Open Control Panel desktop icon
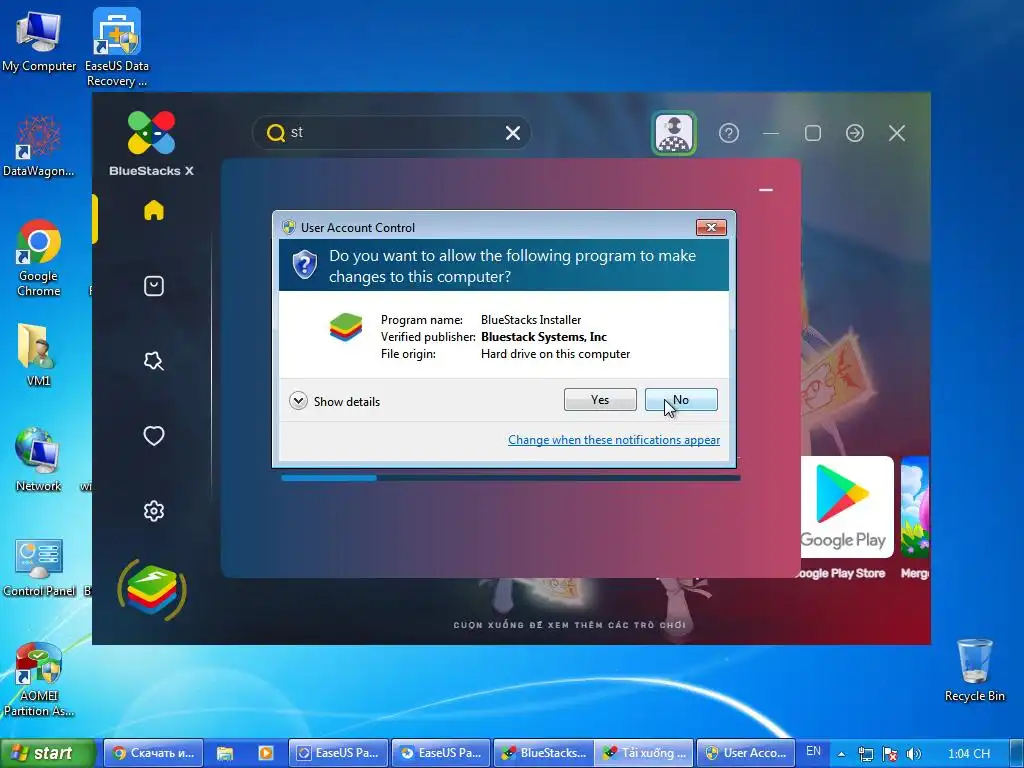Image resolution: width=1024 pixels, height=768 pixels. click(x=39, y=568)
